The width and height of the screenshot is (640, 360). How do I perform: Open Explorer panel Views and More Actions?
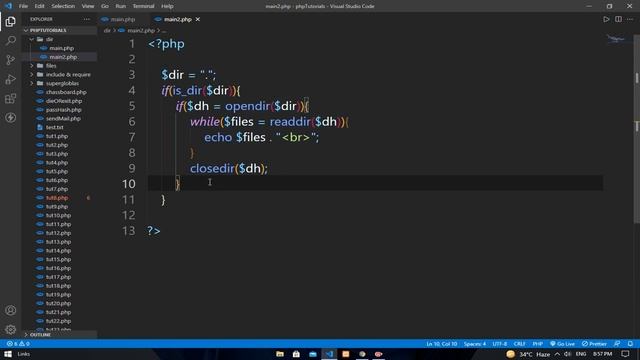pyautogui.click(x=87, y=19)
